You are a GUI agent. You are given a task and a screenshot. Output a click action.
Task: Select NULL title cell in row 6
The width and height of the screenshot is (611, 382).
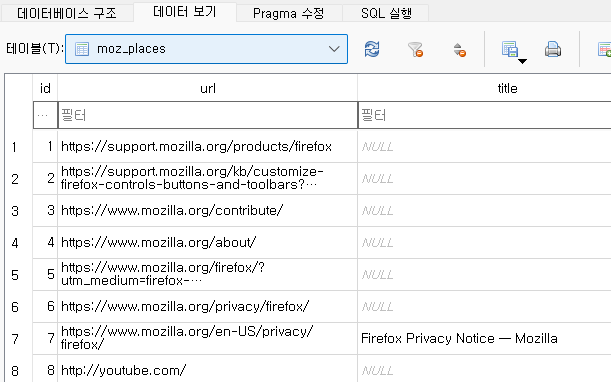[484, 307]
